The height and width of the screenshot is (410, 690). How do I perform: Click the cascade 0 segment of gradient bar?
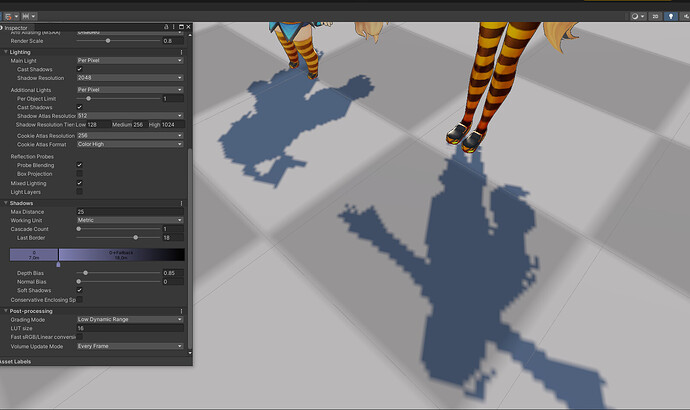[x=34, y=255]
